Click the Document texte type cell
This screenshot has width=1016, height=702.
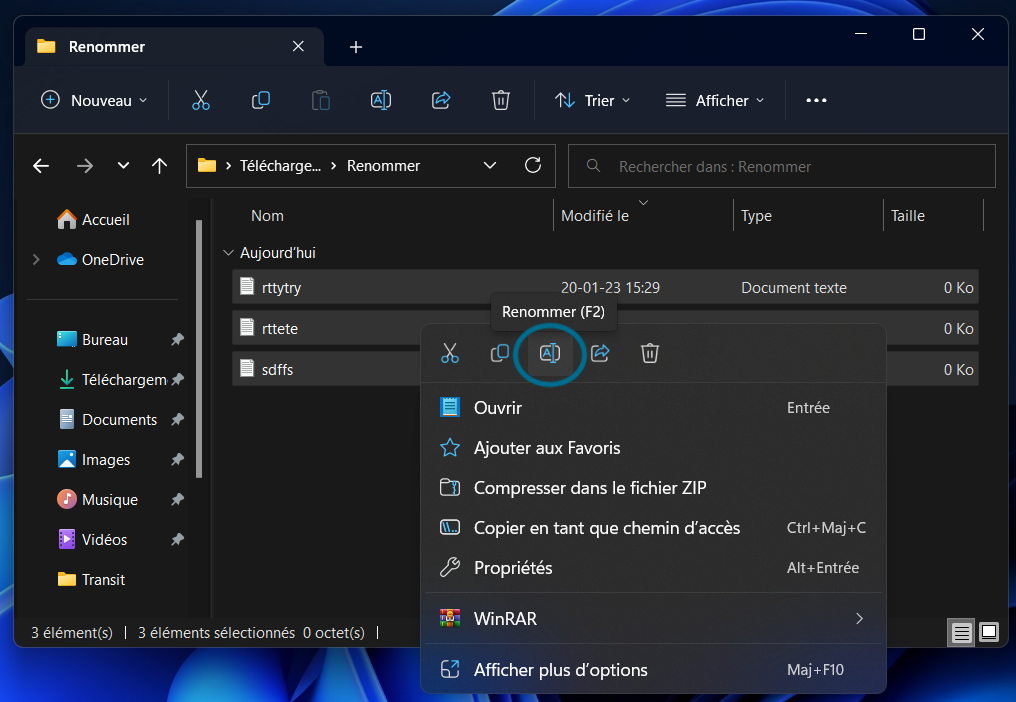pyautogui.click(x=794, y=287)
